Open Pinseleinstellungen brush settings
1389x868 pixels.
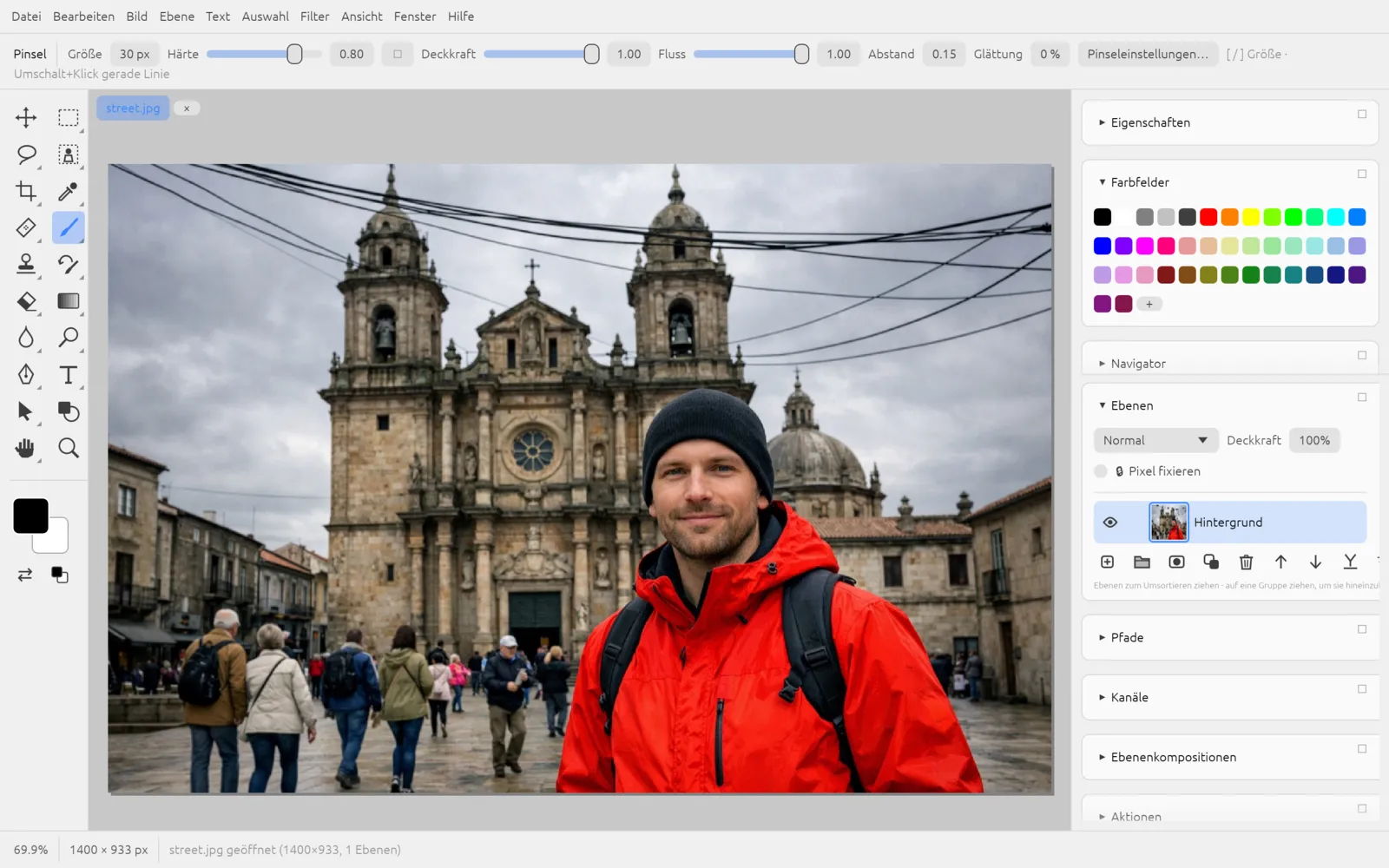pyautogui.click(x=1148, y=54)
